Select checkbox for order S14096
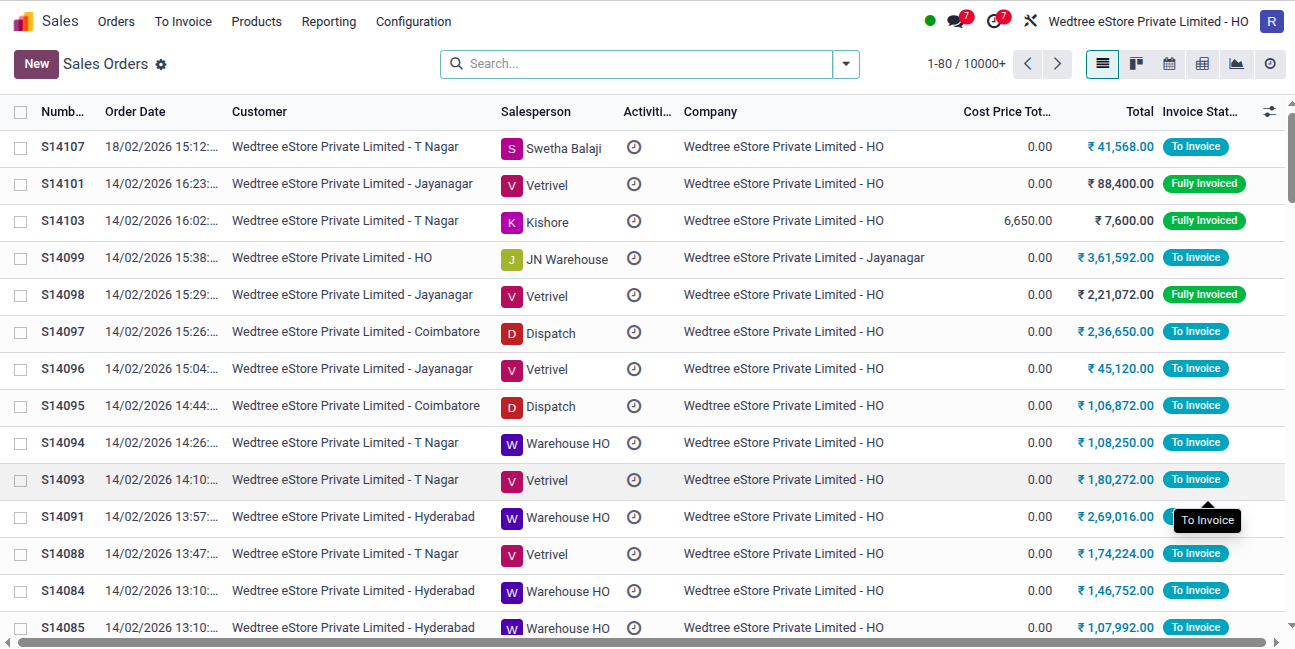The image size is (1295, 649). (21, 370)
